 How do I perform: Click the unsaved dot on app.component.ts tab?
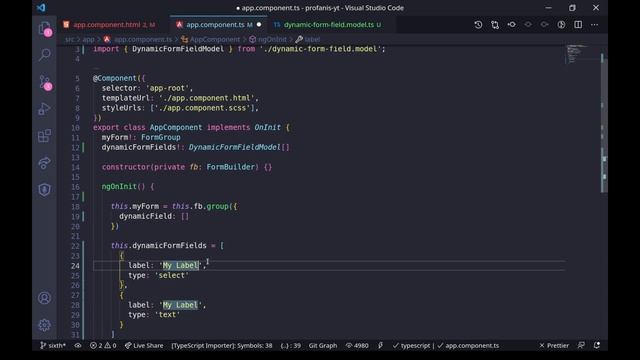[x=259, y=24]
